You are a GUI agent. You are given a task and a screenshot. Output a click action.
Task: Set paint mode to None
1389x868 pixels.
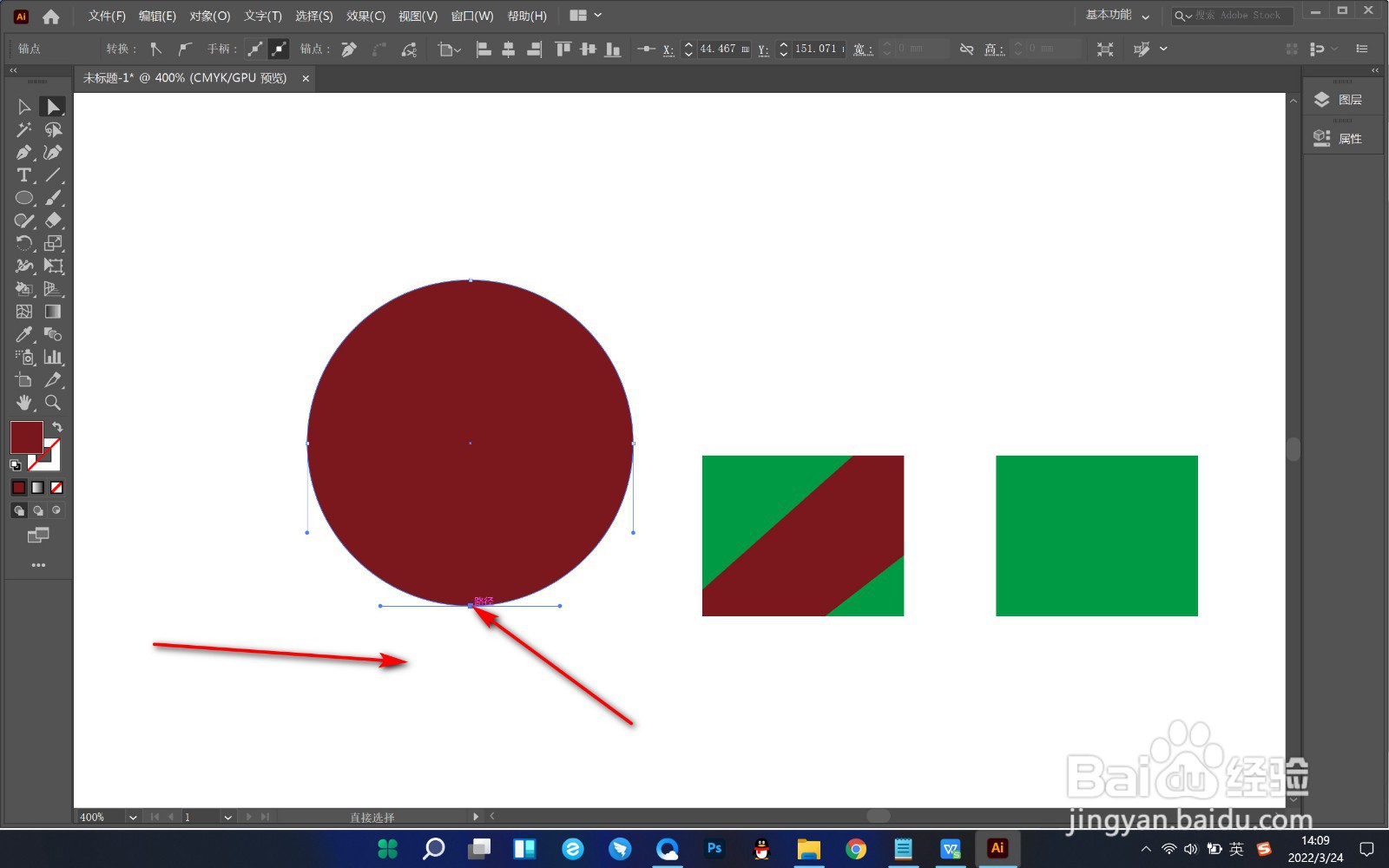click(x=56, y=488)
